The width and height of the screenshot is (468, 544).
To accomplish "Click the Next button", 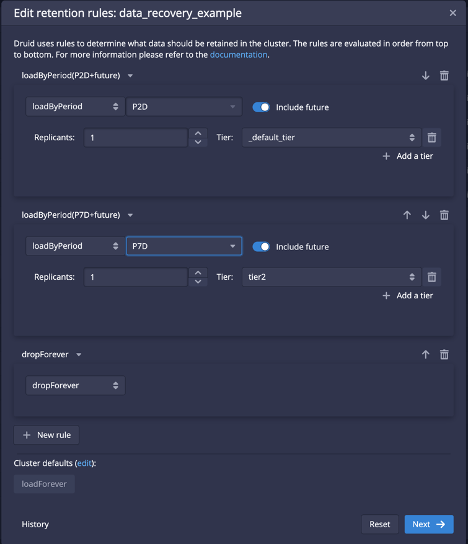I will pyautogui.click(x=429, y=524).
